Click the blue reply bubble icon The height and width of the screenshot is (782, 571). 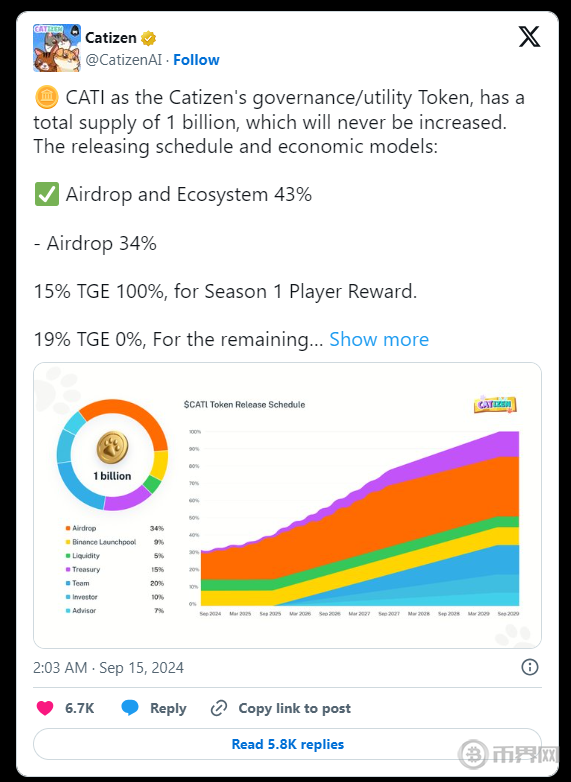click(x=130, y=708)
